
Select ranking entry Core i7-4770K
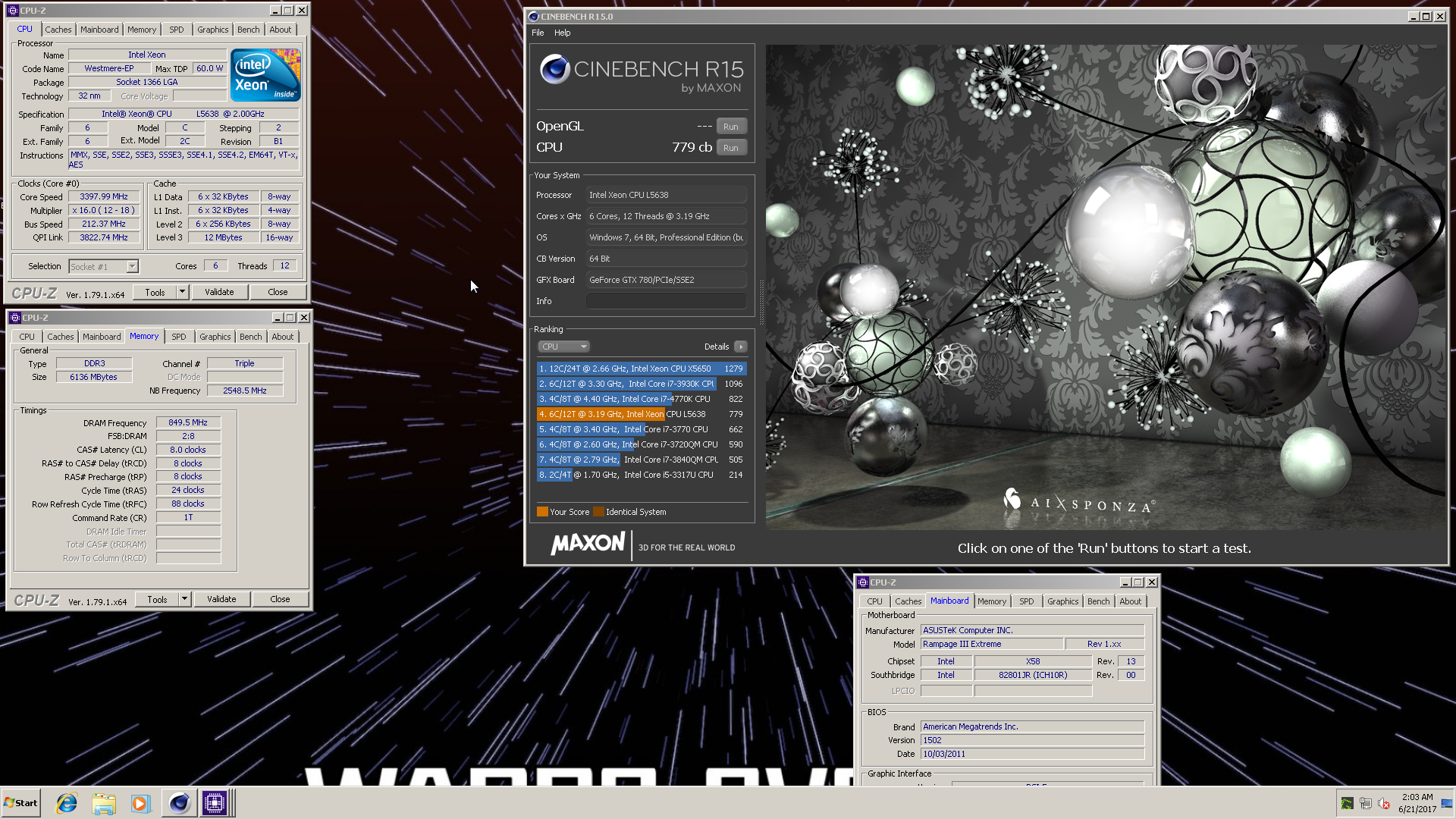pos(642,399)
